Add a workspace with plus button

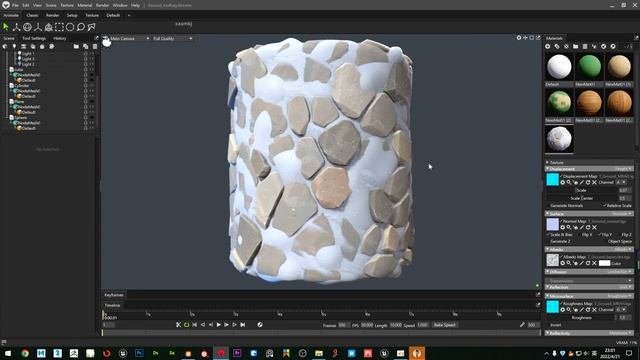(129, 16)
